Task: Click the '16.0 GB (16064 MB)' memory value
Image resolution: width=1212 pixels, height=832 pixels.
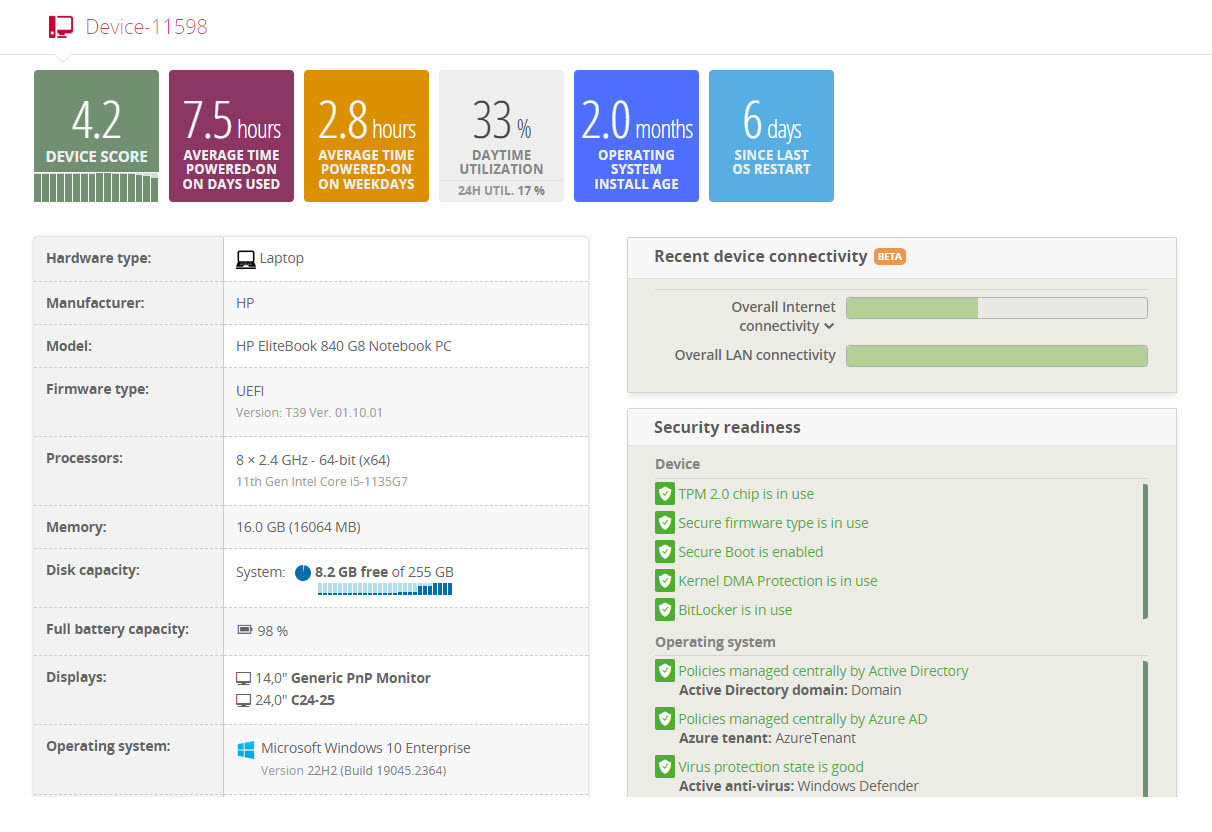Action: [298, 527]
